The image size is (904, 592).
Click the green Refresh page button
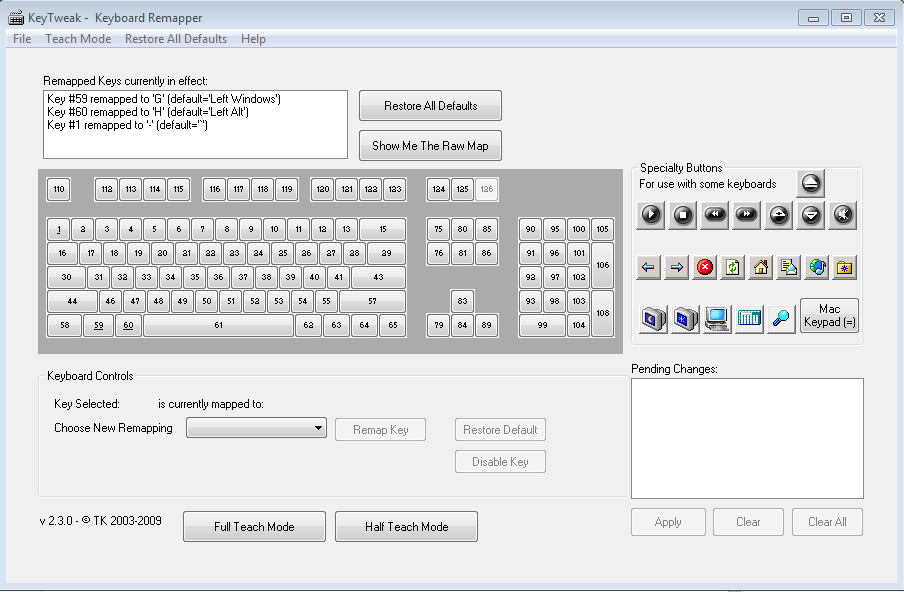[733, 267]
